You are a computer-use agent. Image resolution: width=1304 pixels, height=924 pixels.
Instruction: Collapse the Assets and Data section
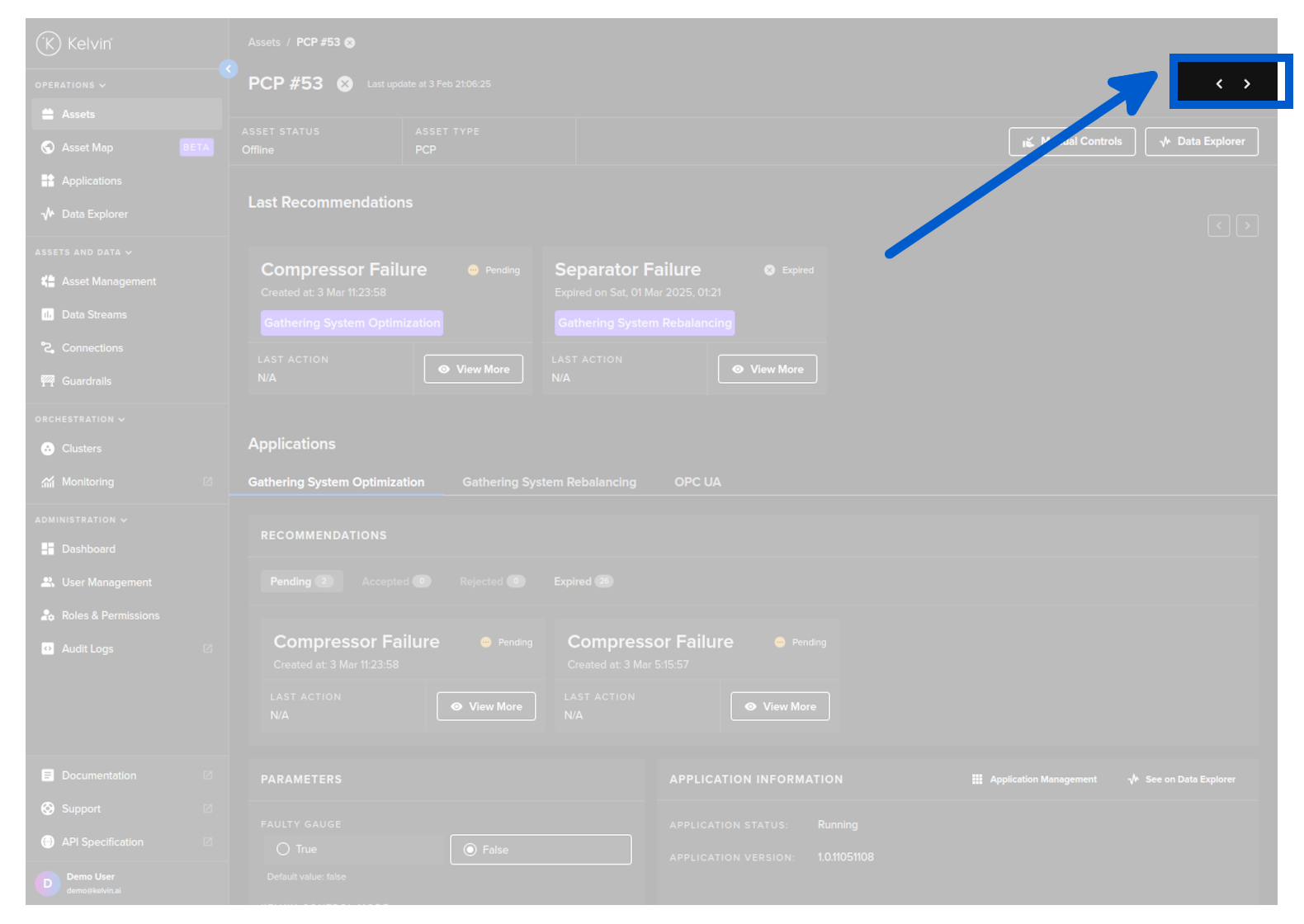coord(83,252)
